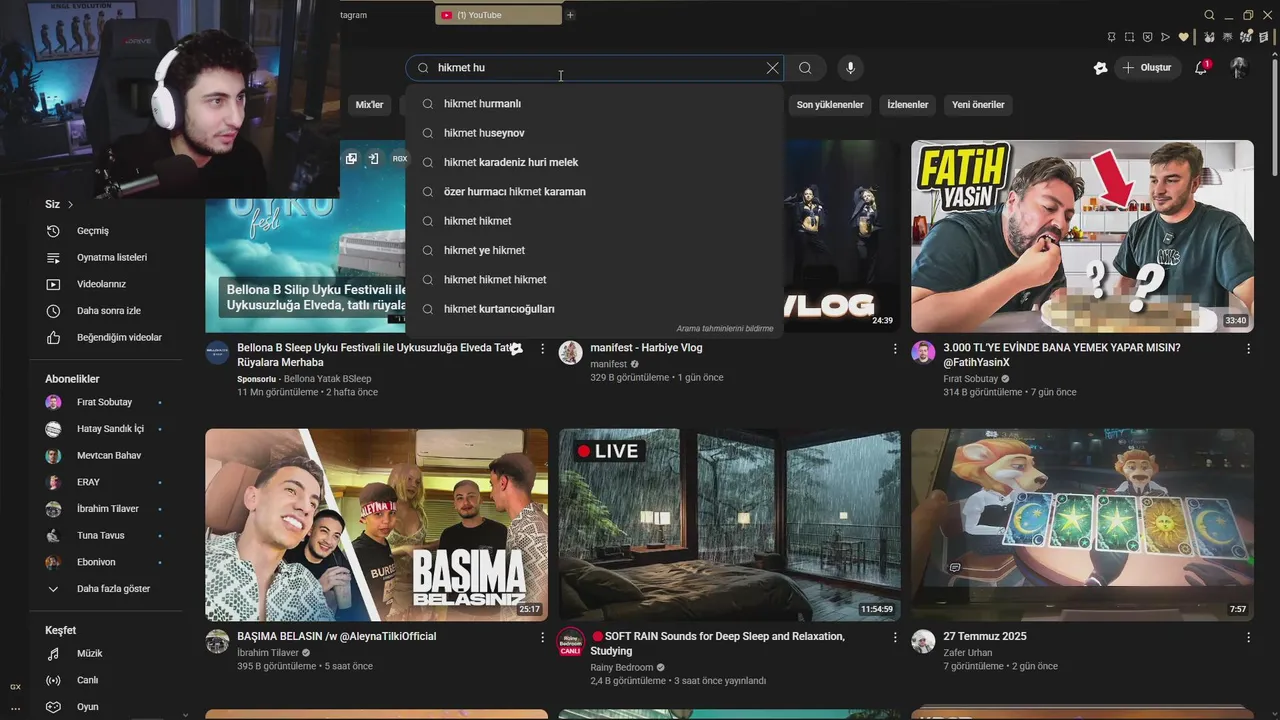Choose suggestion özer hurmacı hikmet karaman
The height and width of the screenshot is (720, 1280).
594,191
